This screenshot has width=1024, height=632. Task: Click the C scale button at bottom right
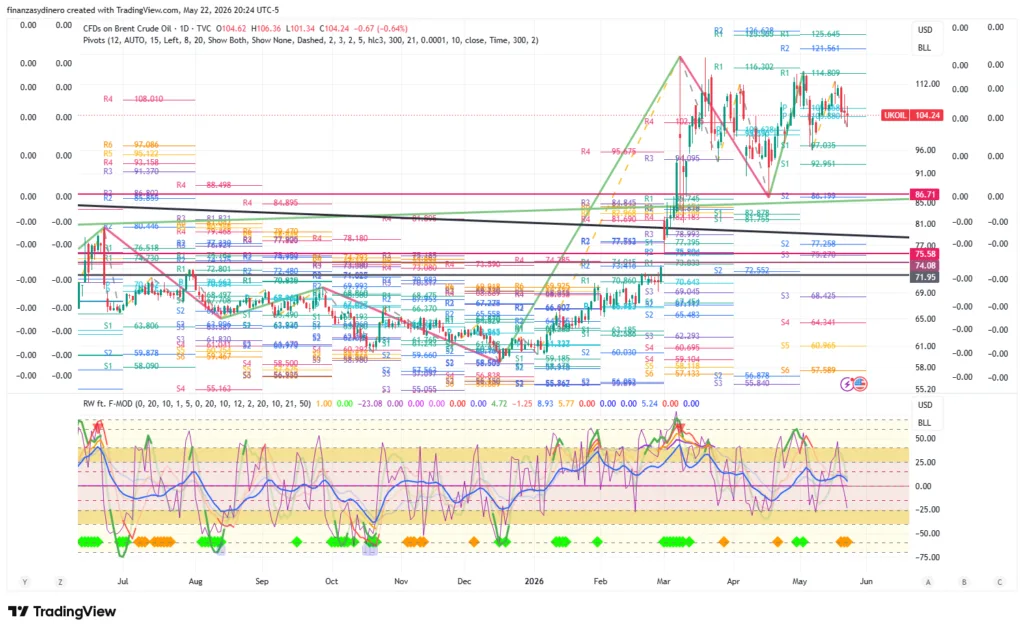coord(999,582)
